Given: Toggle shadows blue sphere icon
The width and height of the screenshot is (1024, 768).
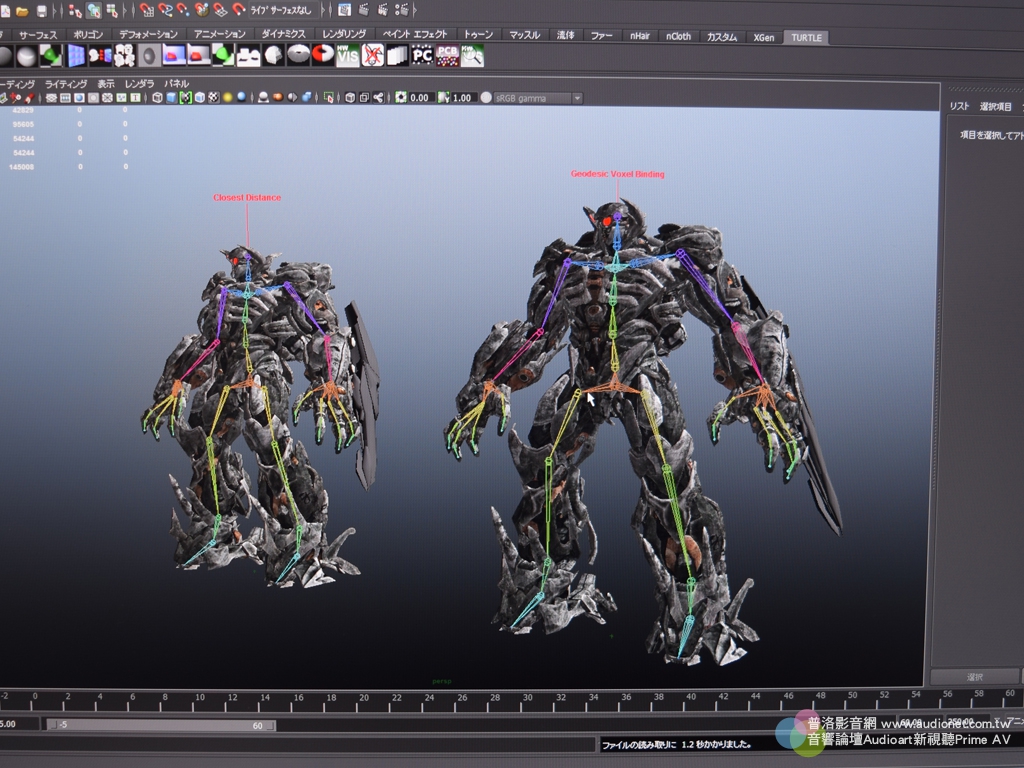Looking at the screenshot, I should coord(242,98).
